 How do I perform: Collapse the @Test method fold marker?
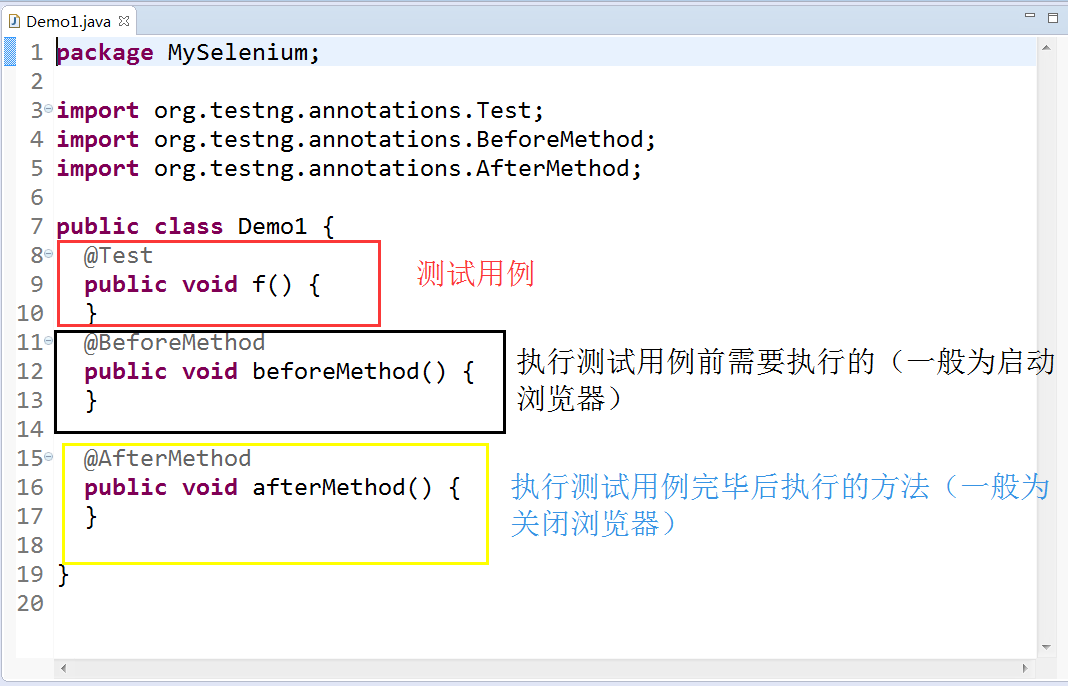(x=48, y=254)
